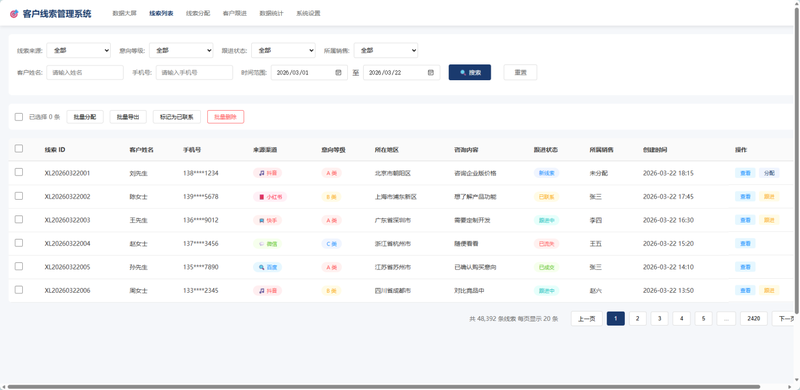The image size is (800, 390).
Task: Open the end date calendar picker icon
Action: (x=431, y=72)
